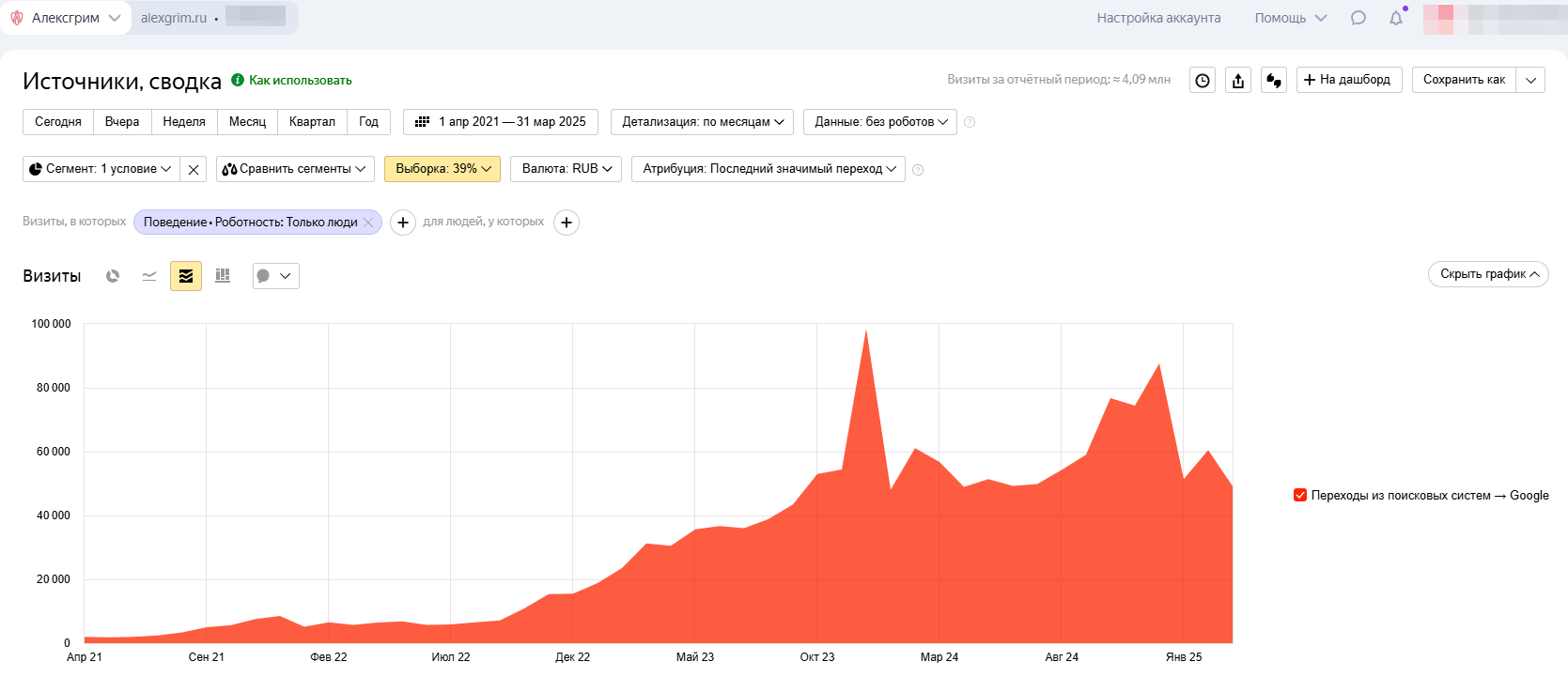
Task: Expand the 'Валюта: RUB' dropdown
Action: (567, 169)
